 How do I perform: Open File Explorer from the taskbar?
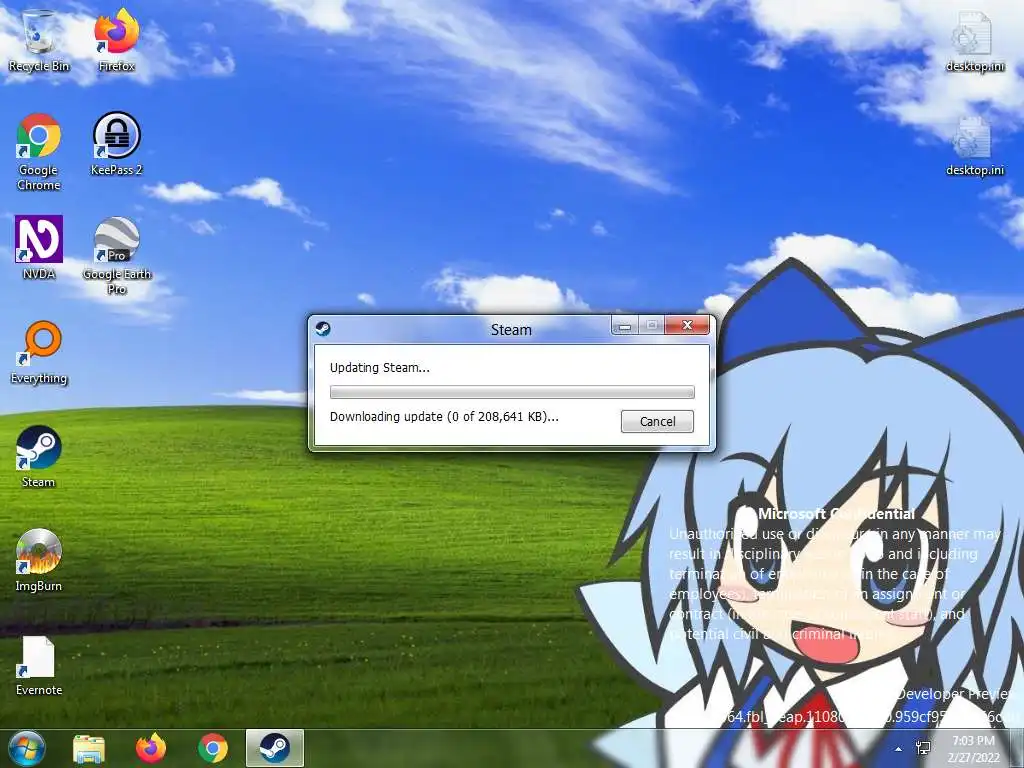click(x=89, y=748)
